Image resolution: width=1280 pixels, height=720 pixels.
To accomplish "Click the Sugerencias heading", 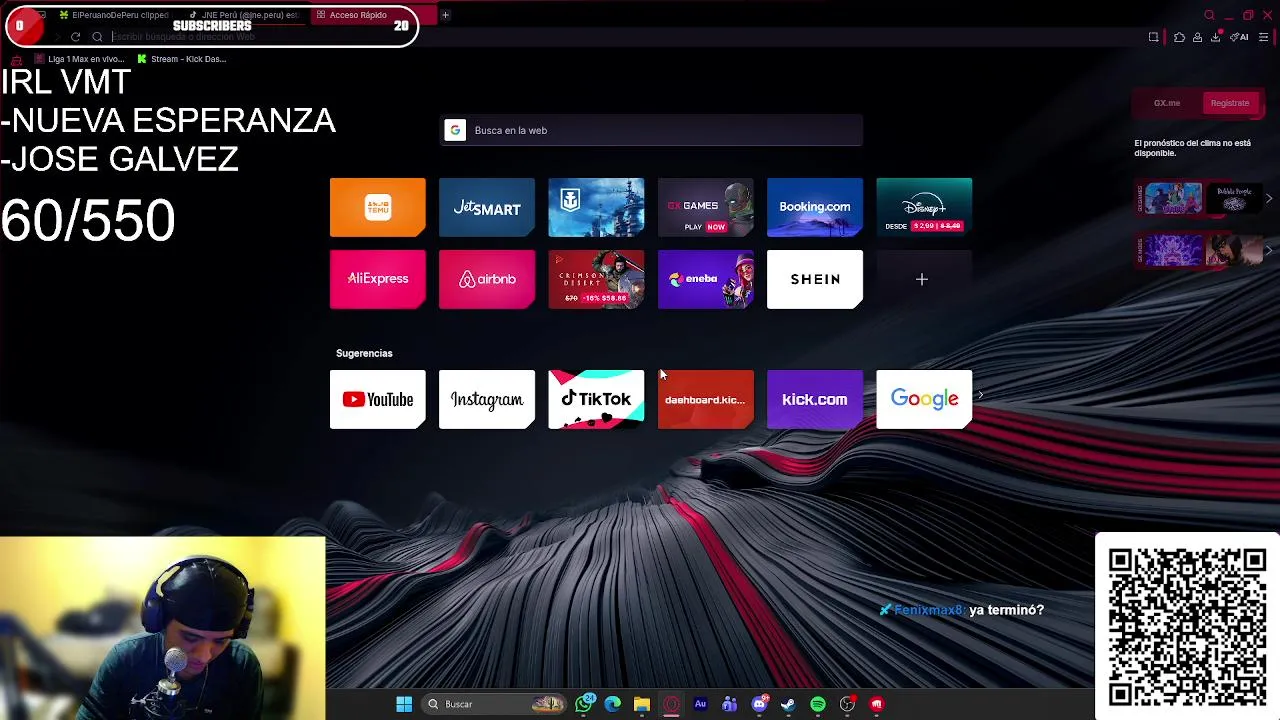I will coord(364,353).
